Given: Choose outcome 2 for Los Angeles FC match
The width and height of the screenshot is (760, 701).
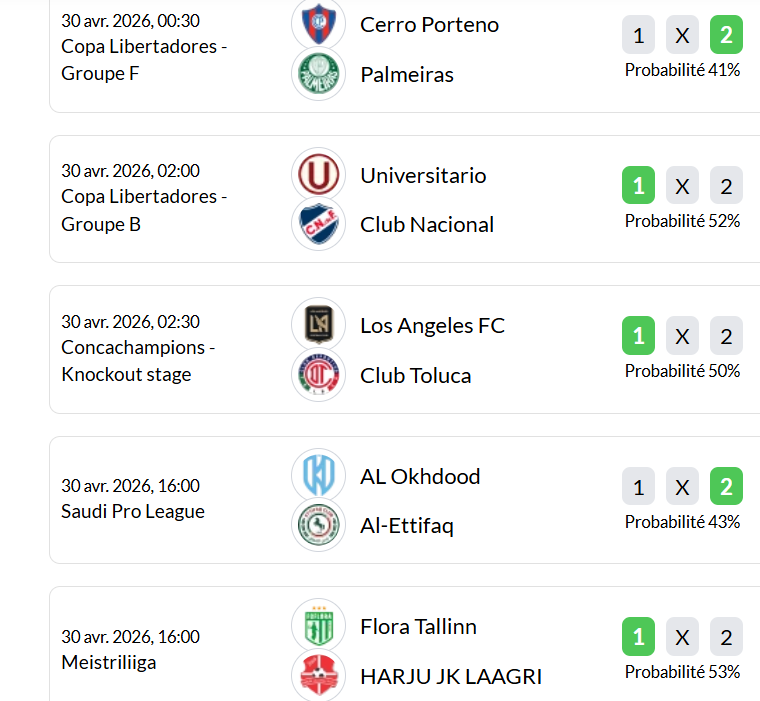Looking at the screenshot, I should (x=726, y=336).
